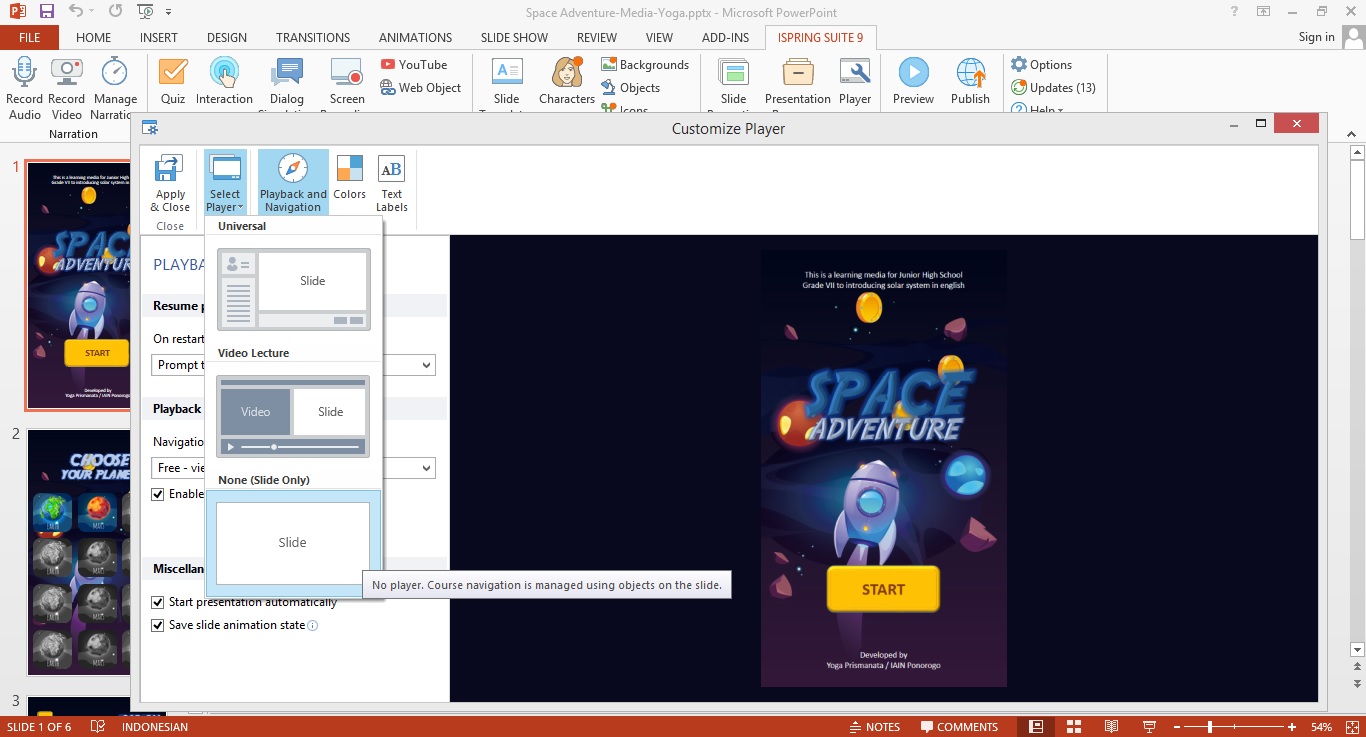The image size is (1366, 737).
Task: Click the zoom in plus button
Action: pyautogui.click(x=1292, y=727)
